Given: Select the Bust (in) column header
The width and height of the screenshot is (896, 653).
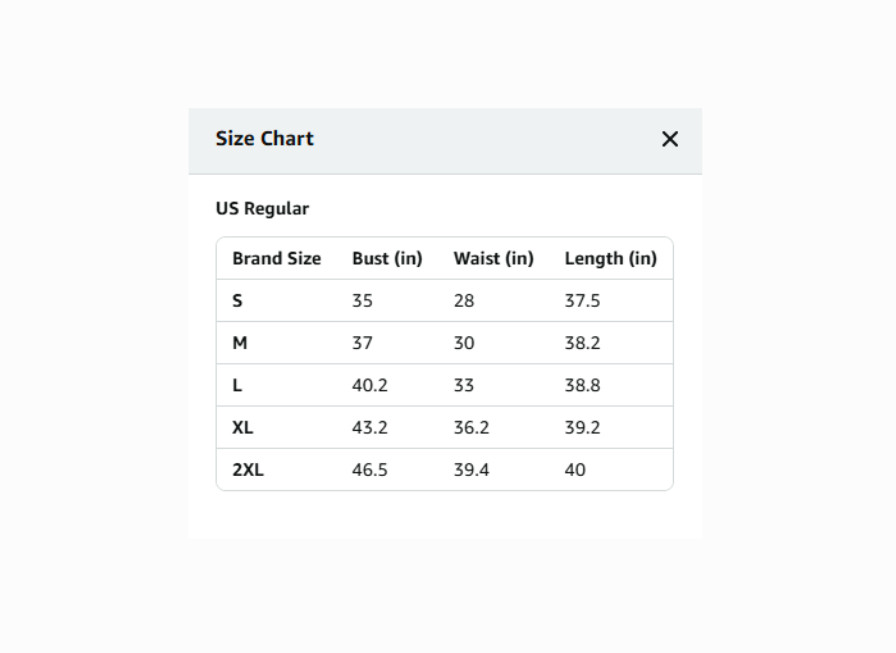Looking at the screenshot, I should point(387,258).
